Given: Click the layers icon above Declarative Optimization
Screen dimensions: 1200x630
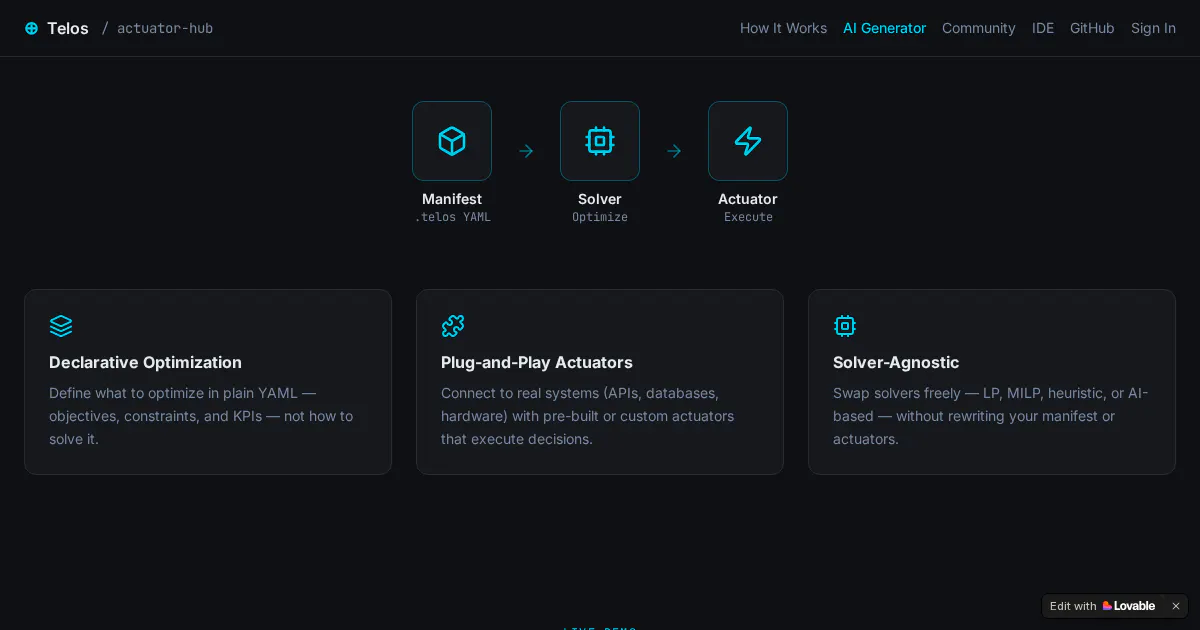Looking at the screenshot, I should [61, 326].
